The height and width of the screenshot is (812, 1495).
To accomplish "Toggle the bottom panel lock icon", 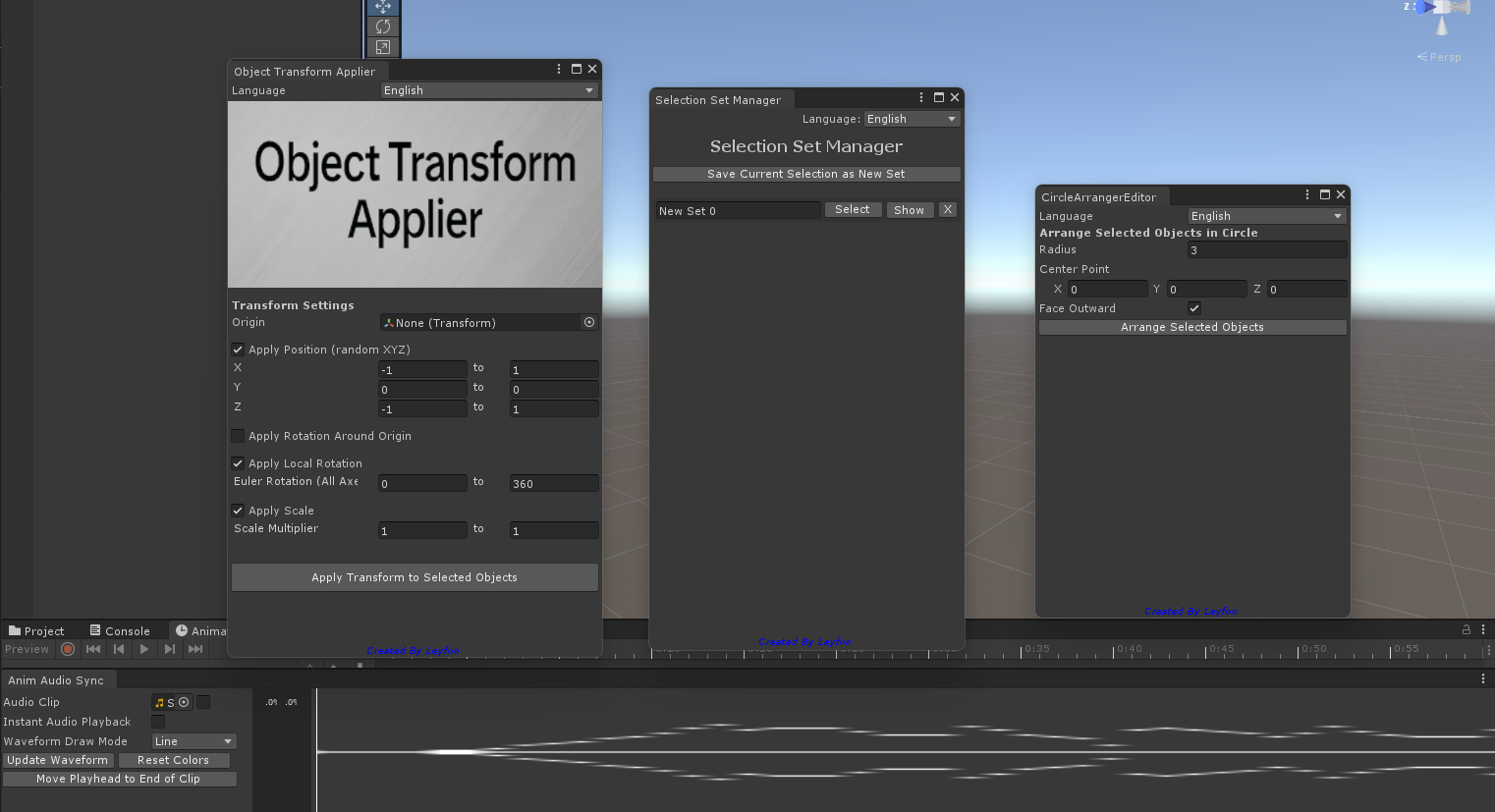I will [x=1467, y=629].
